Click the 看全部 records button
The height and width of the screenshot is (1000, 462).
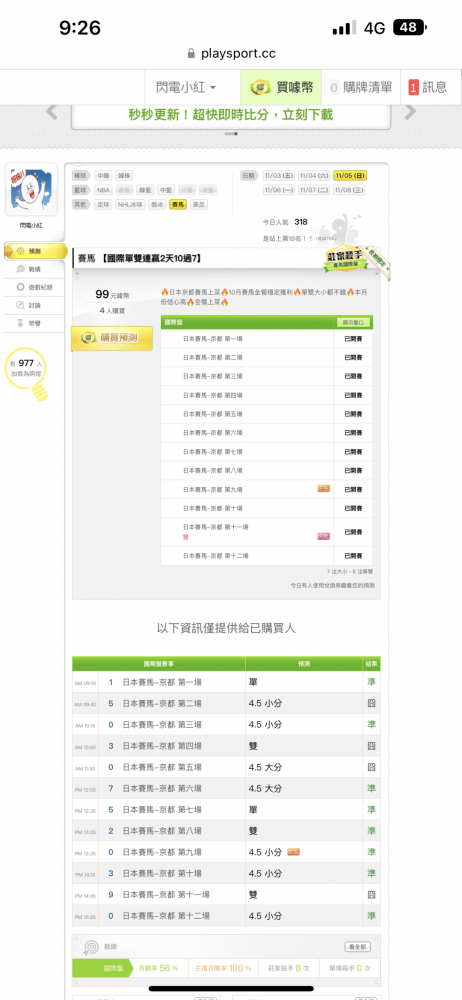(x=357, y=947)
